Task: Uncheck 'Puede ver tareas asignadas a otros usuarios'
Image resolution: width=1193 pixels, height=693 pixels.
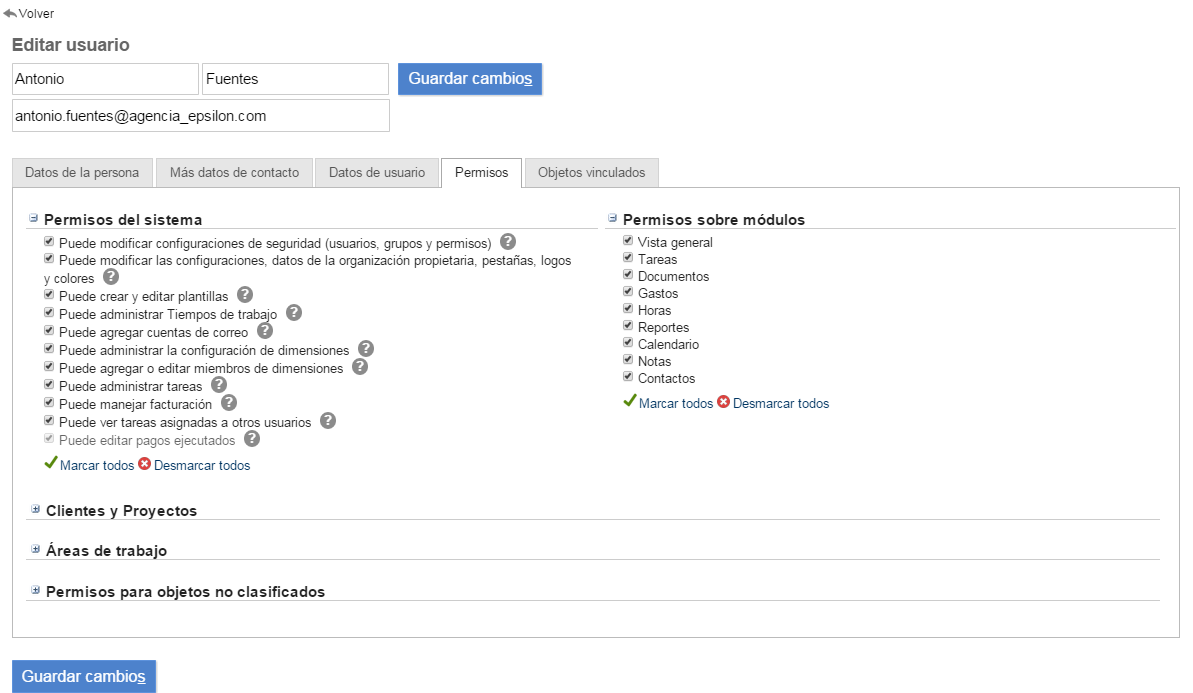Action: 49,422
